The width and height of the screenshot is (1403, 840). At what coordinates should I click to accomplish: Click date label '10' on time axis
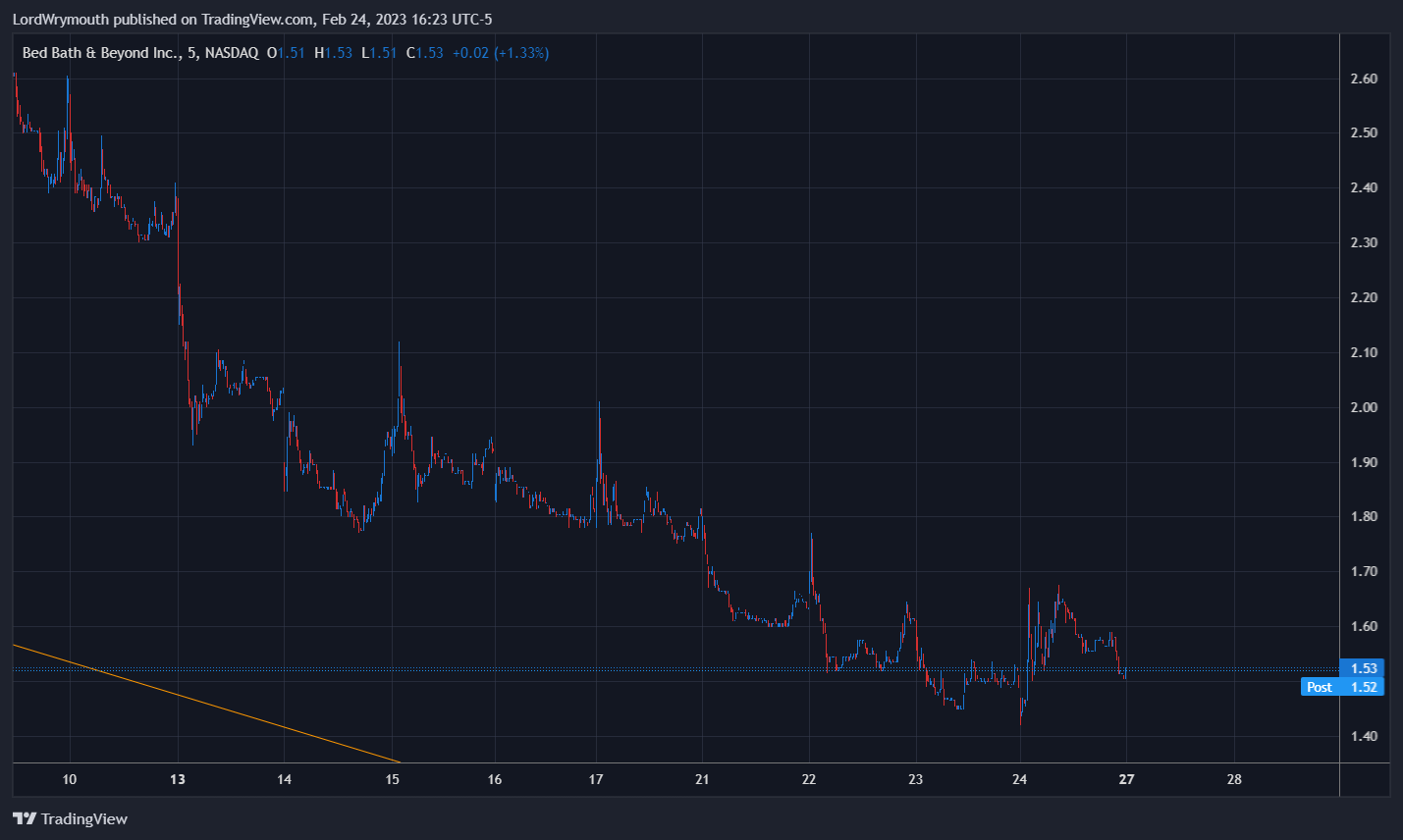70,779
